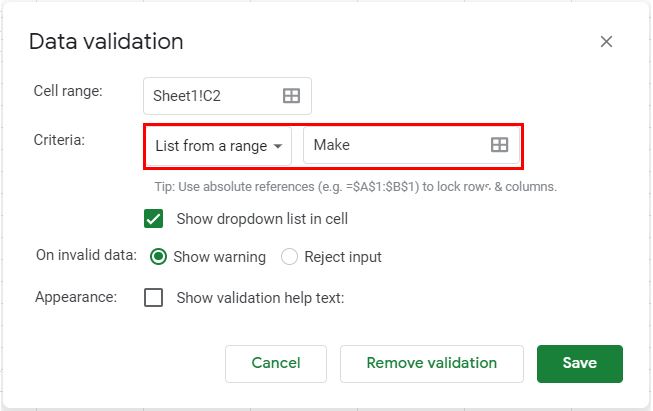Tick the Show dropdown list in cell checkbox
The height and width of the screenshot is (411, 653).
tap(154, 218)
